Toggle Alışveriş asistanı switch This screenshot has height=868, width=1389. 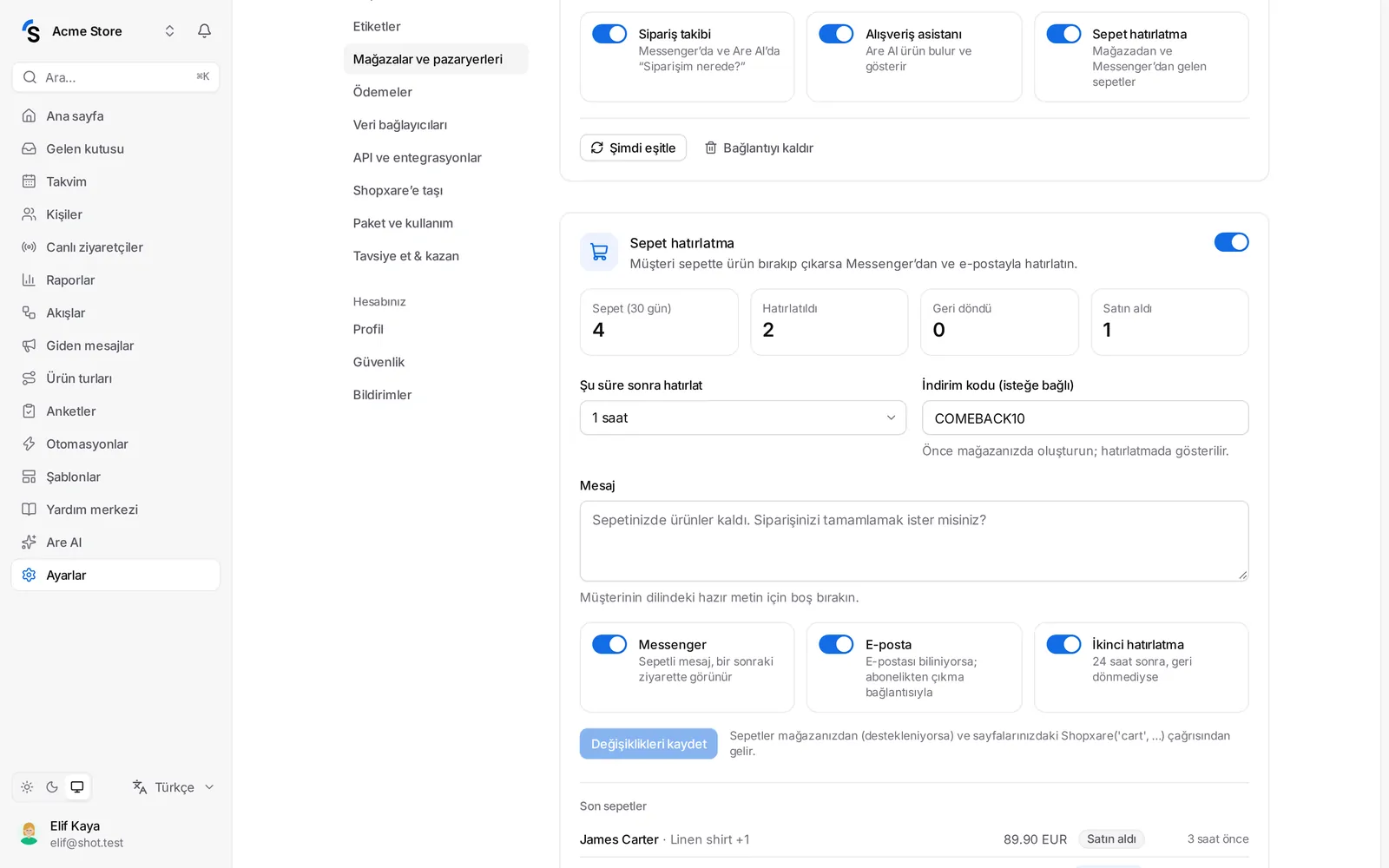click(836, 34)
